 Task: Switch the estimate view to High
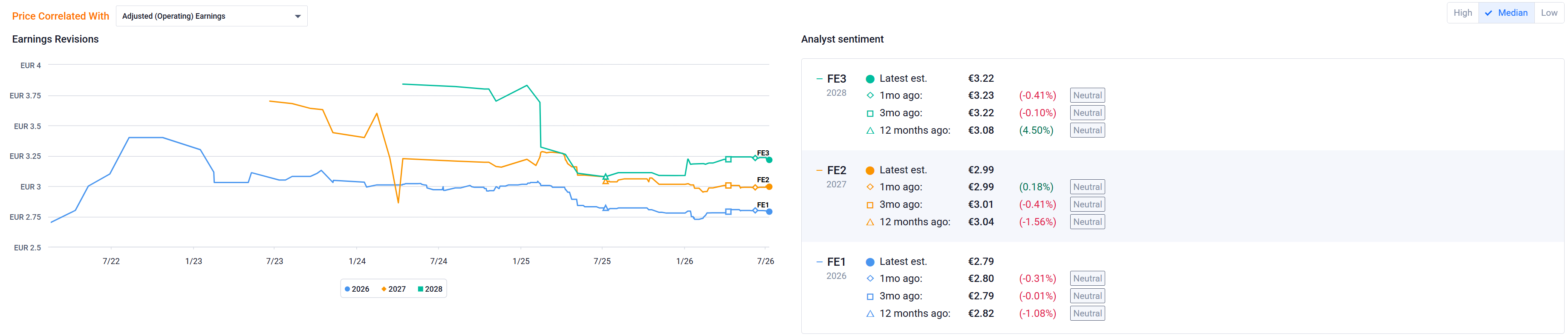1462,13
